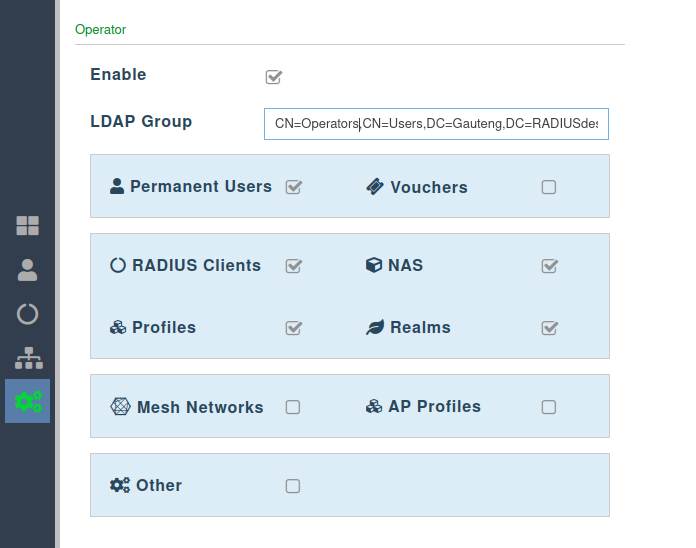This screenshot has height=548, width=696.
Task: Check the Mesh Networks checkbox
Action: (293, 407)
